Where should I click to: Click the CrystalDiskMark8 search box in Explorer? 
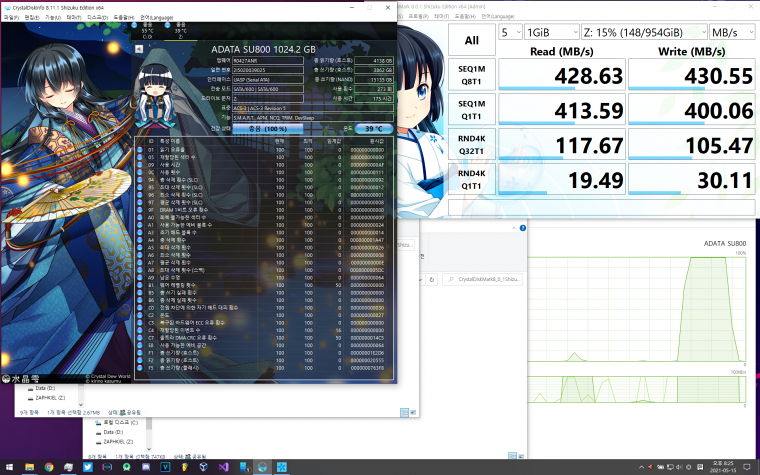[482, 279]
